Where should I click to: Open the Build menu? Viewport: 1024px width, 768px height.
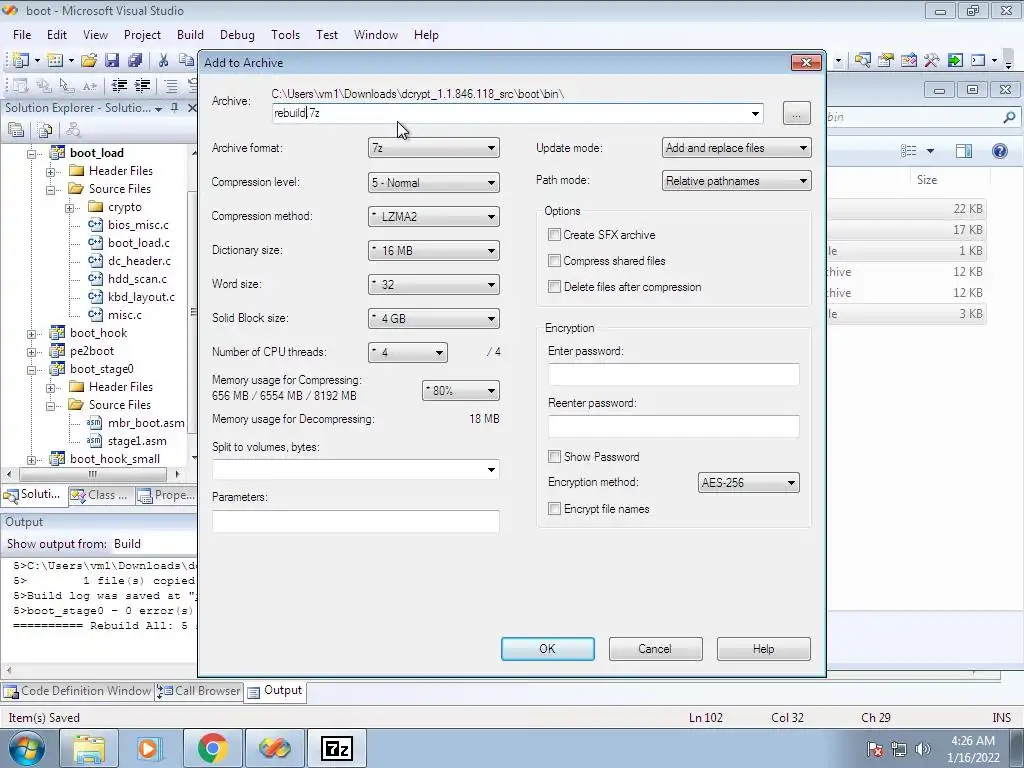[x=190, y=35]
